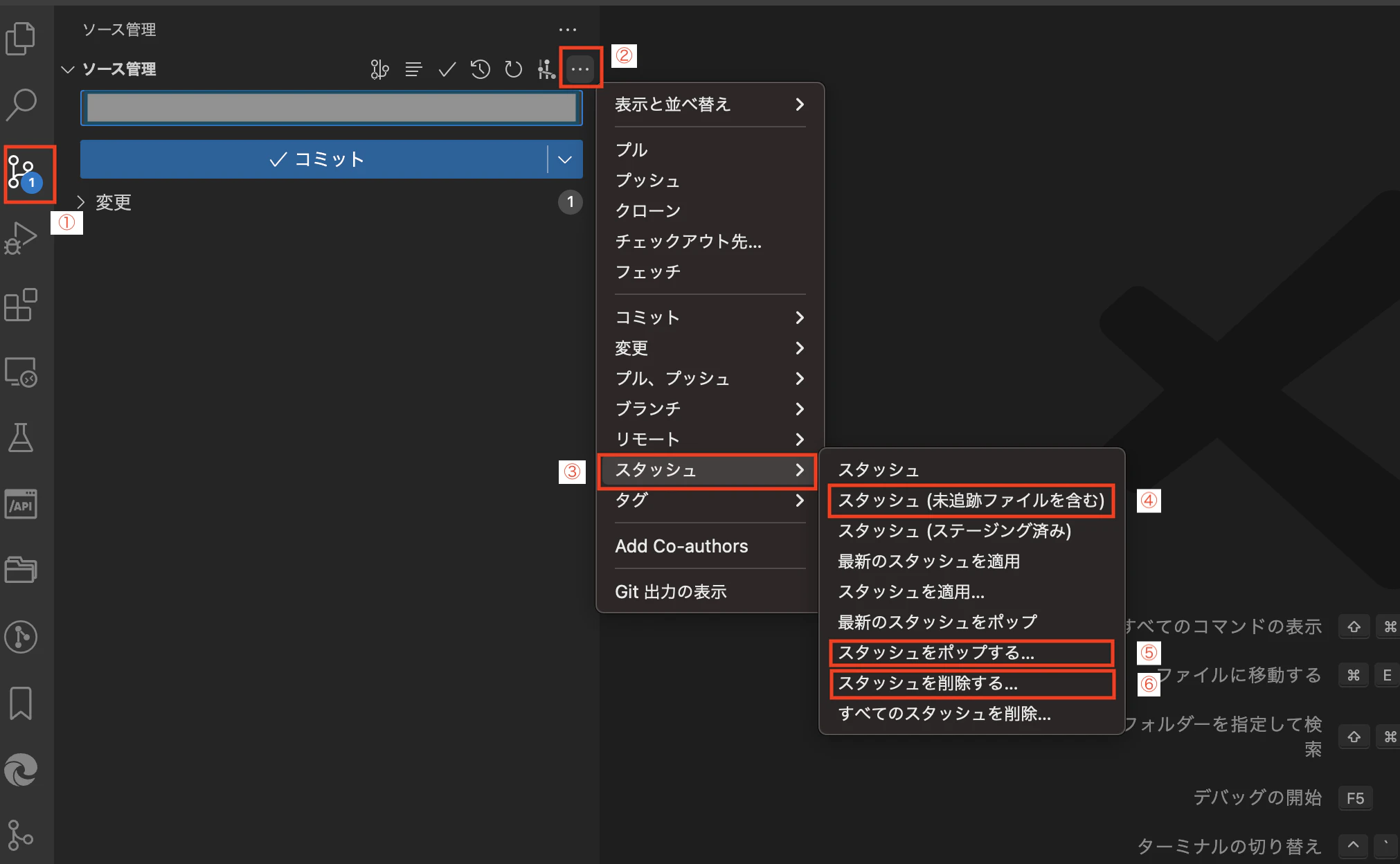Open the More Actions ellipsis menu
The height and width of the screenshot is (864, 1400).
pyautogui.click(x=579, y=69)
